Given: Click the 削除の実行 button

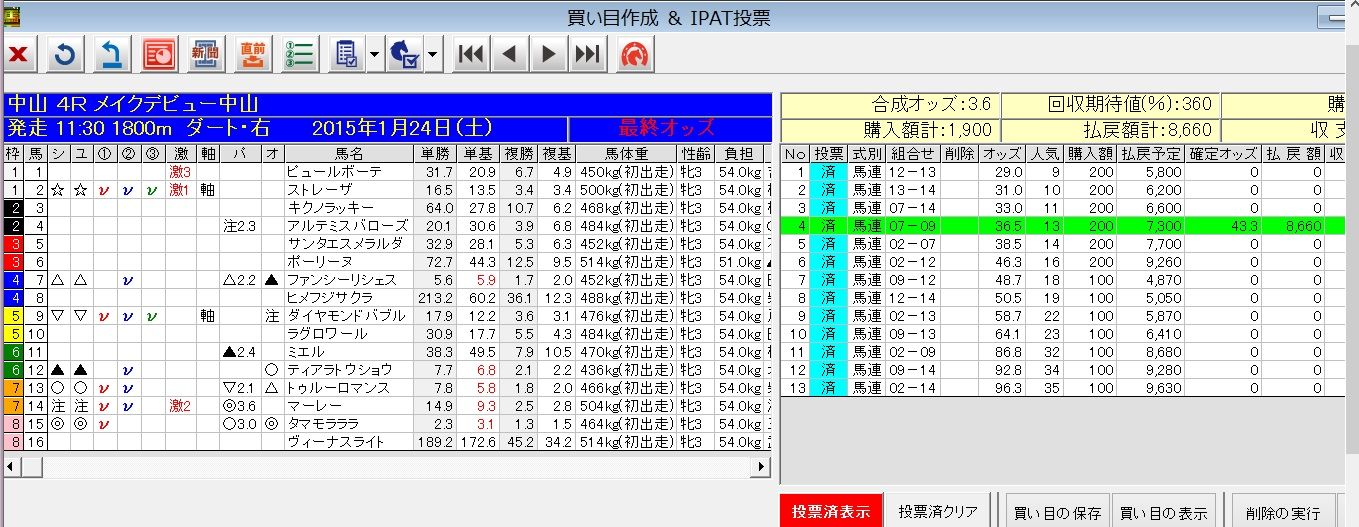Looking at the screenshot, I should click(1282, 512).
